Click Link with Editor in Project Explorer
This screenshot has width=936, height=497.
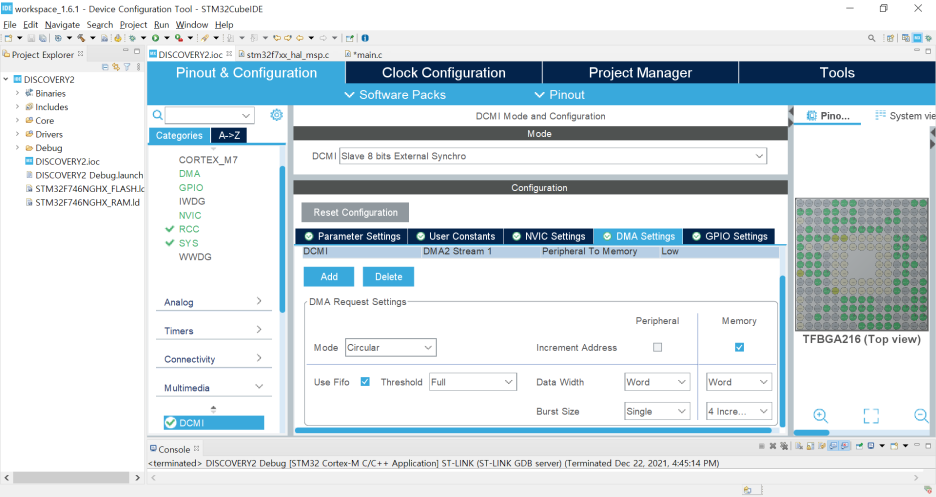point(116,67)
